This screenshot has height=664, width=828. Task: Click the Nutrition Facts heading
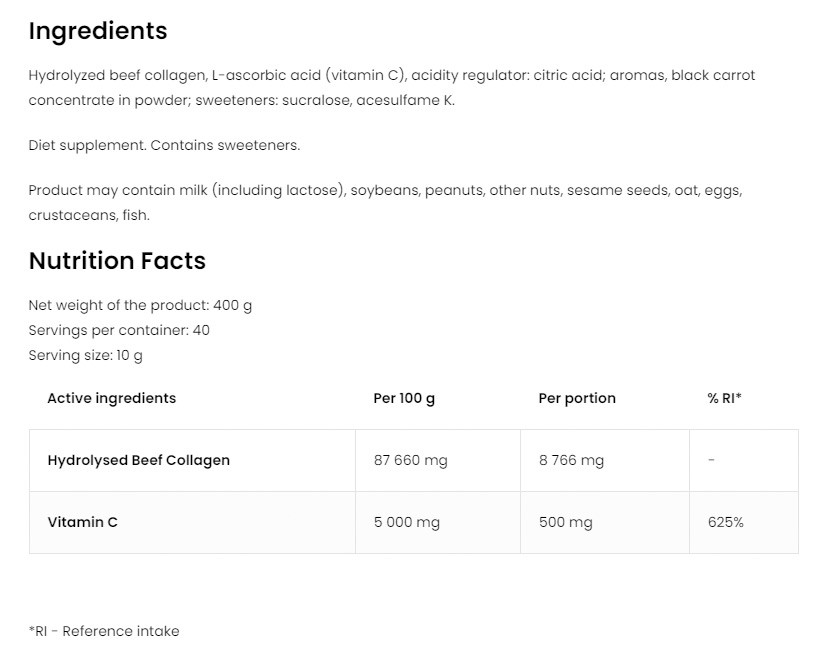point(117,261)
